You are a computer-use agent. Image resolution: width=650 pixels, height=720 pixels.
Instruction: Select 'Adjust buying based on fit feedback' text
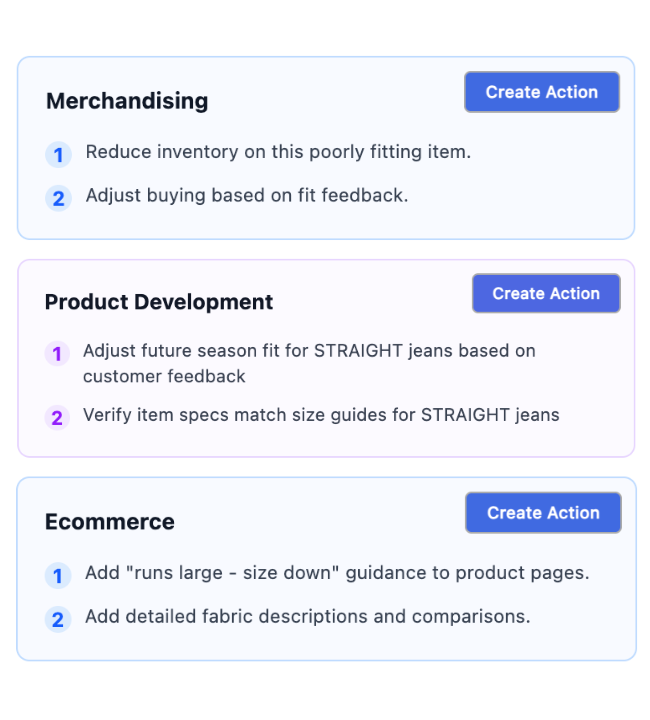point(247,196)
